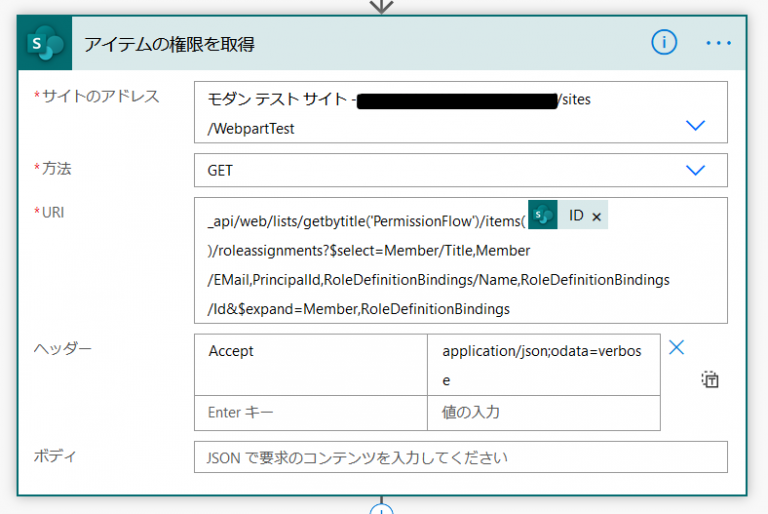Switch headers to text mode
This screenshot has height=514, width=768.
(x=710, y=379)
